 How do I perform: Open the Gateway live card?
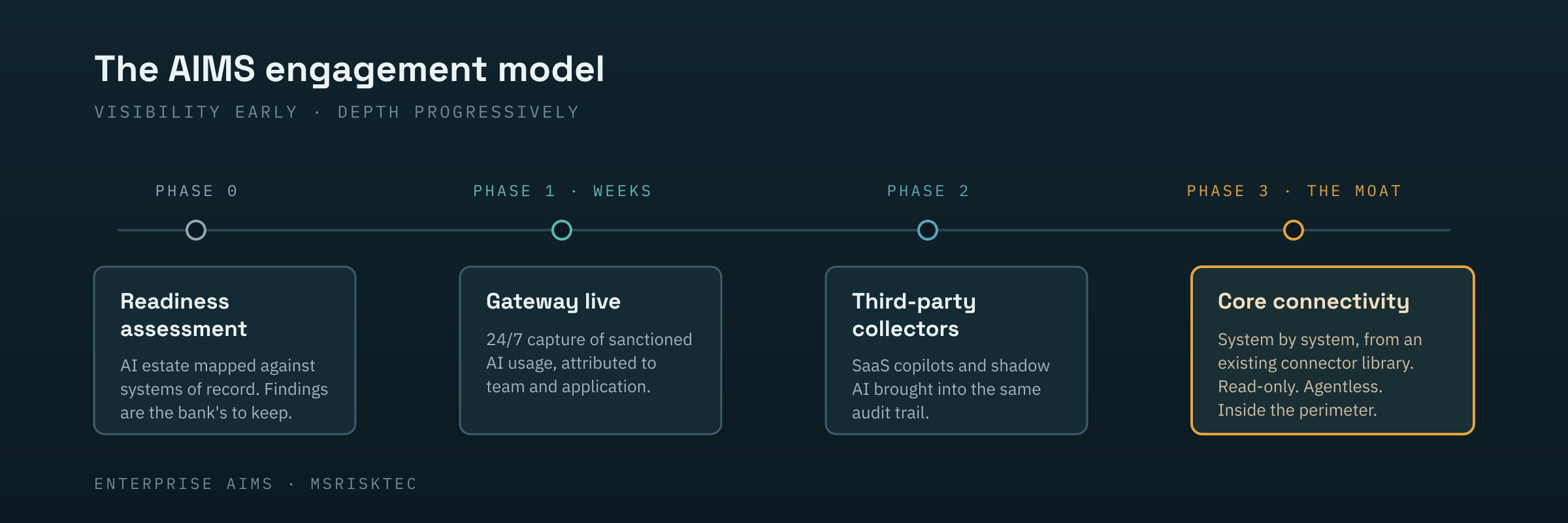click(591, 350)
